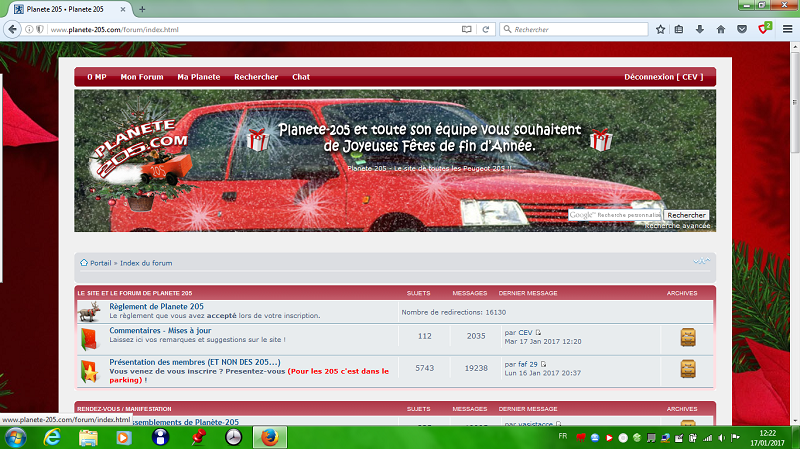Reload the page with the refresh icon
This screenshot has width=800, height=449.
[486, 30]
